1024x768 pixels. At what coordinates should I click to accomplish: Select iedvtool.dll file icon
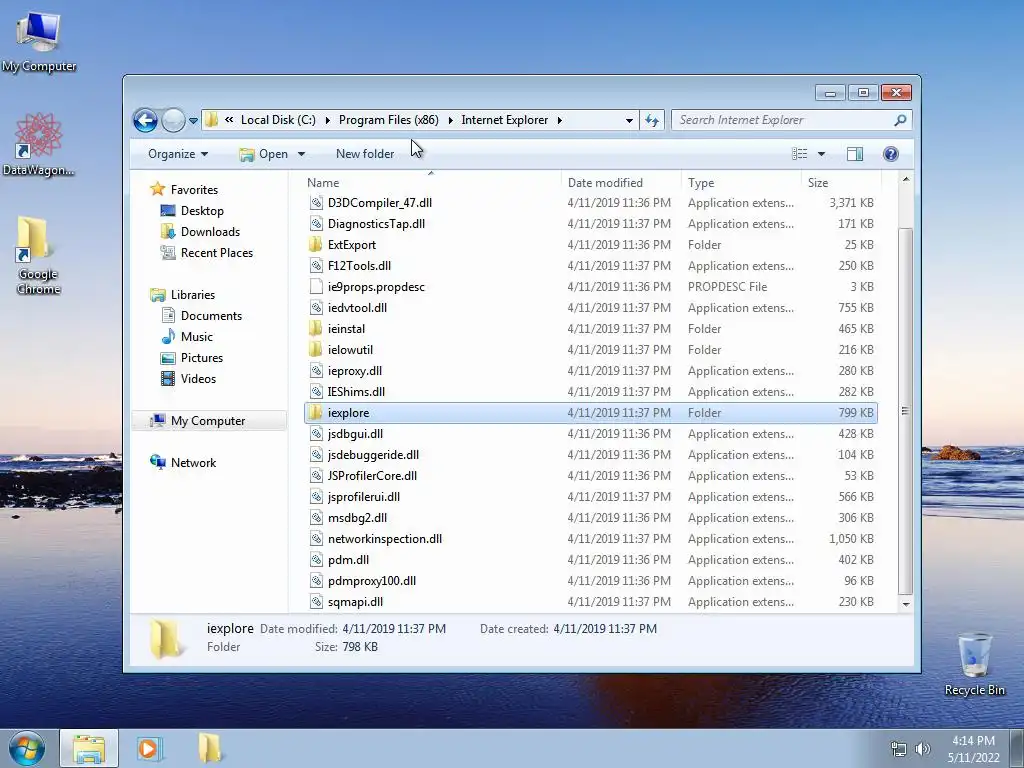[x=316, y=308]
